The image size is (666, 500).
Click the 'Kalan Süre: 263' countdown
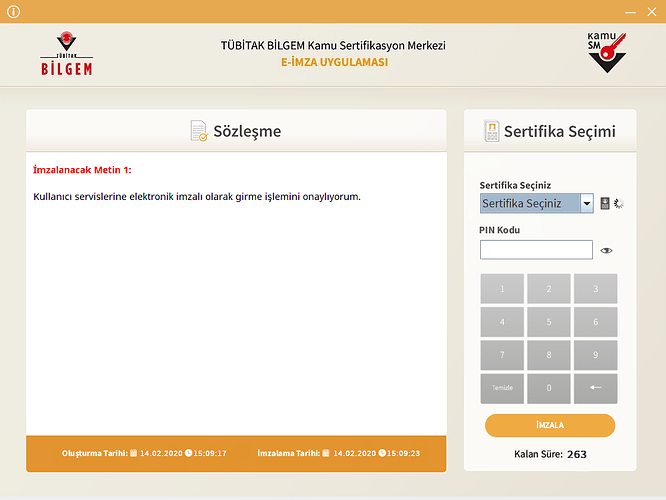[x=550, y=454]
